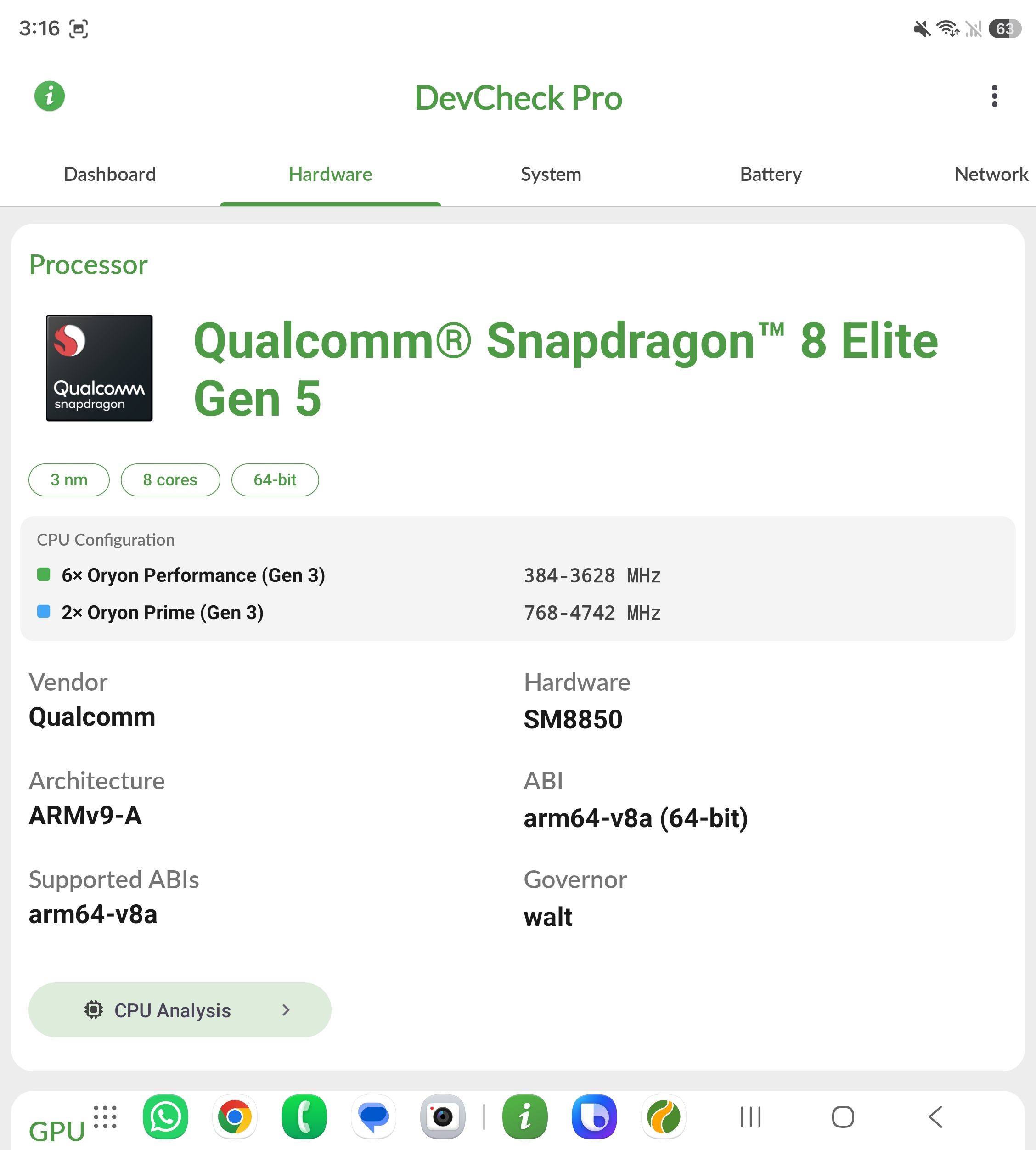Tap the Recents navigation button
The image size is (1036, 1150).
click(751, 1117)
